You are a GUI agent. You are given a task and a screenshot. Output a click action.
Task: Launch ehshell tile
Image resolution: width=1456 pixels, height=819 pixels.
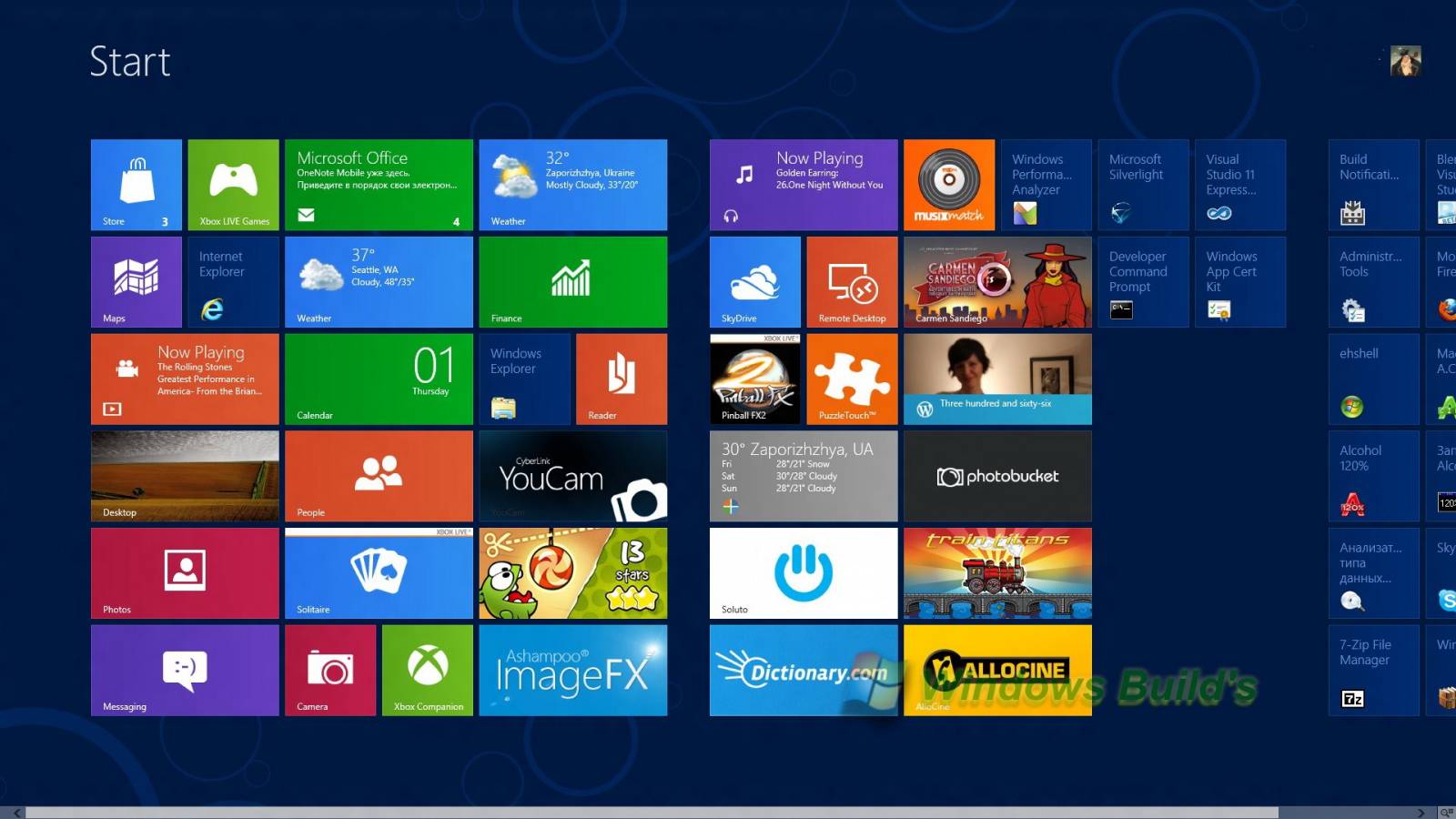tap(1374, 379)
